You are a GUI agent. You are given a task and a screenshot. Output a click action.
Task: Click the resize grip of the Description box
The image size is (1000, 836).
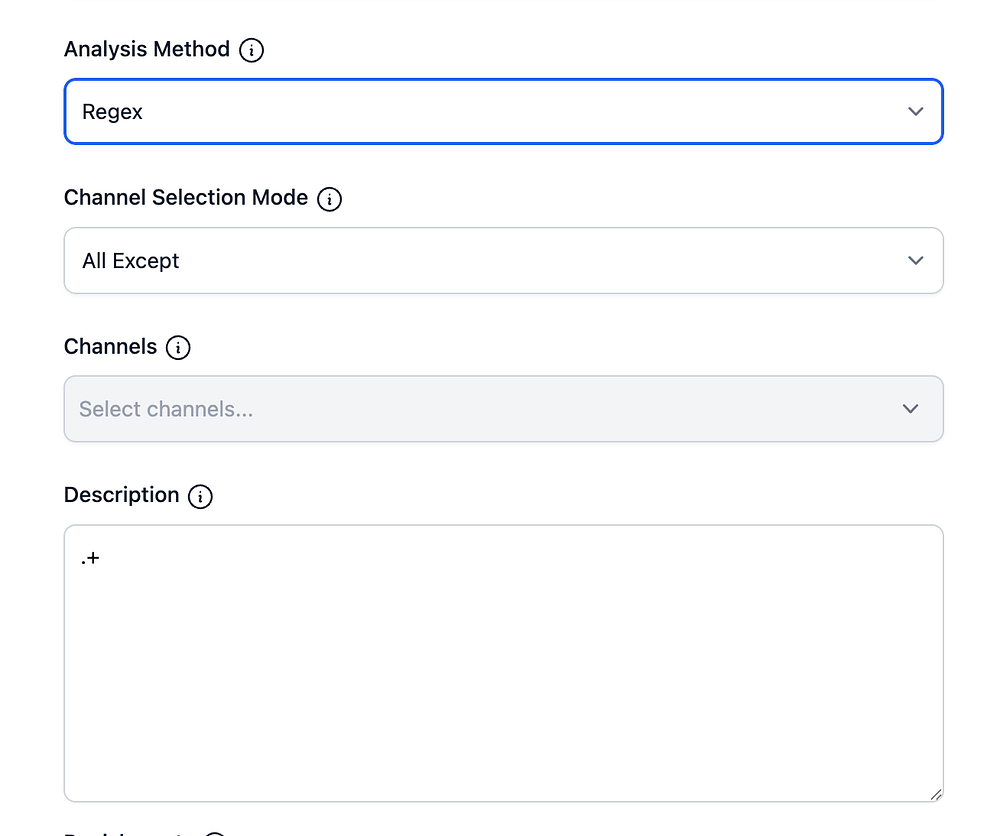click(935, 794)
